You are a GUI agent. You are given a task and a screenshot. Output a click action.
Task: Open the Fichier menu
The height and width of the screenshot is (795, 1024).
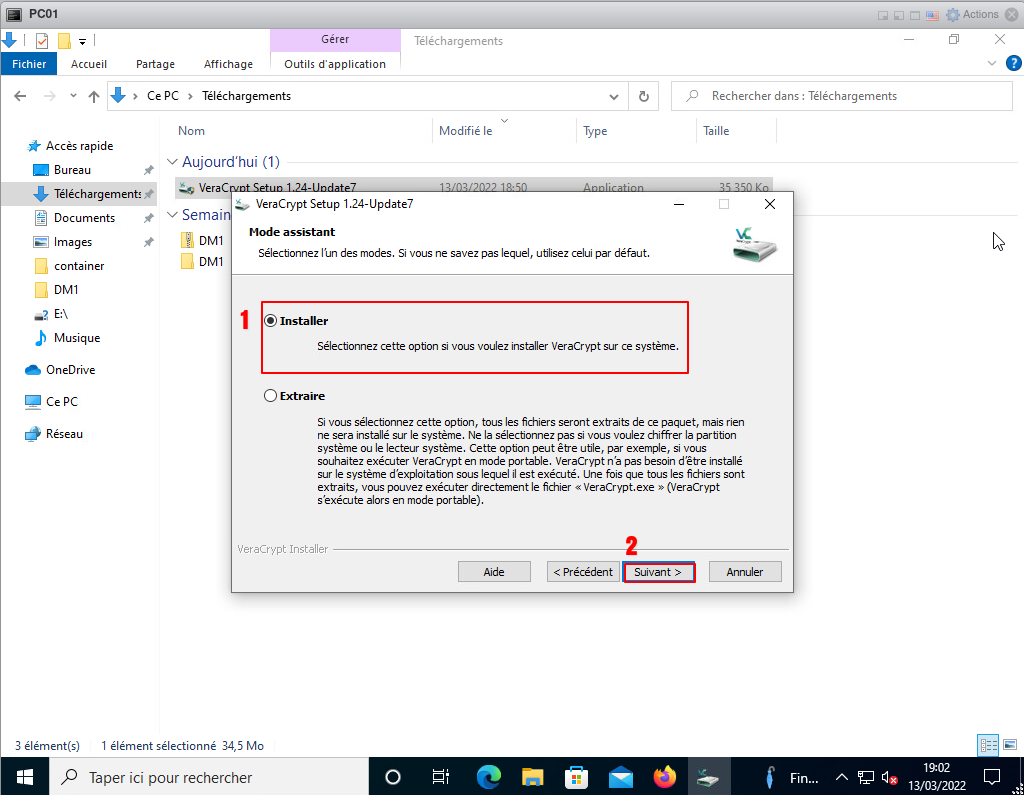pyautogui.click(x=29, y=64)
